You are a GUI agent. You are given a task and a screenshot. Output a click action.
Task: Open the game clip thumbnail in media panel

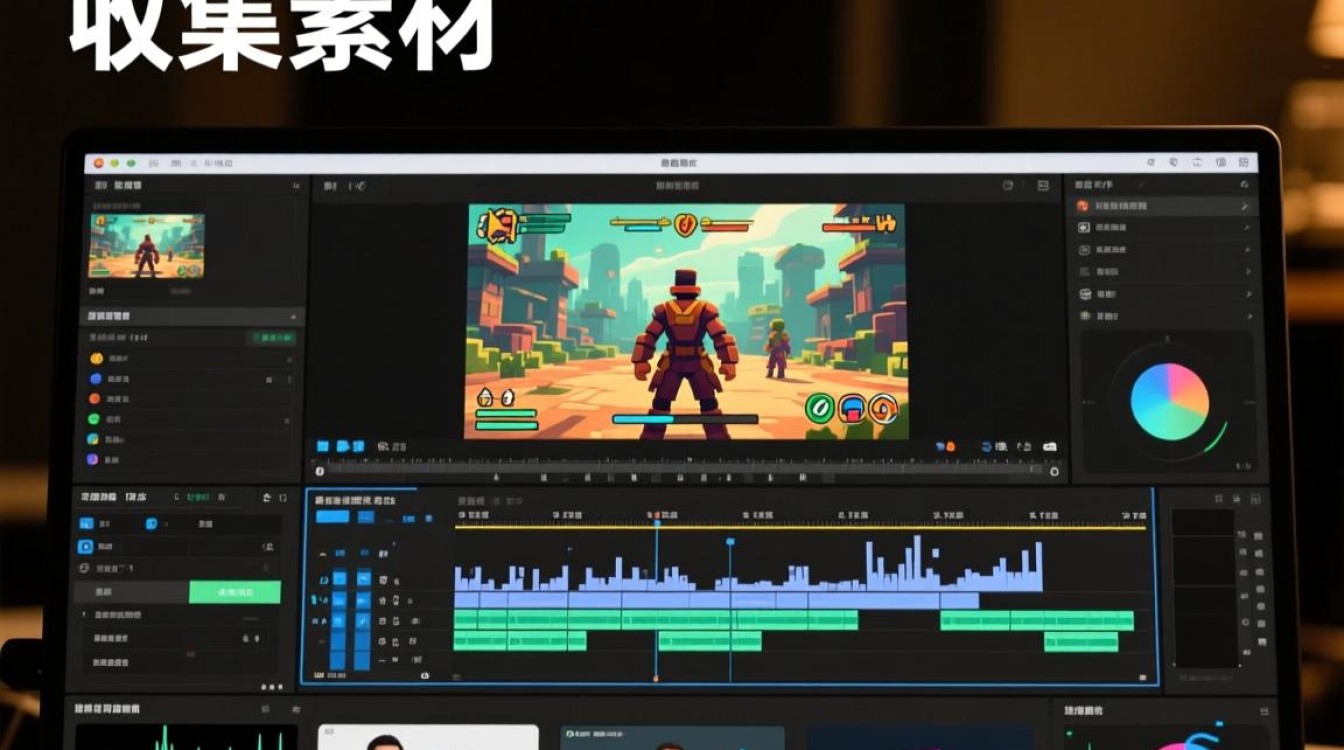click(146, 246)
